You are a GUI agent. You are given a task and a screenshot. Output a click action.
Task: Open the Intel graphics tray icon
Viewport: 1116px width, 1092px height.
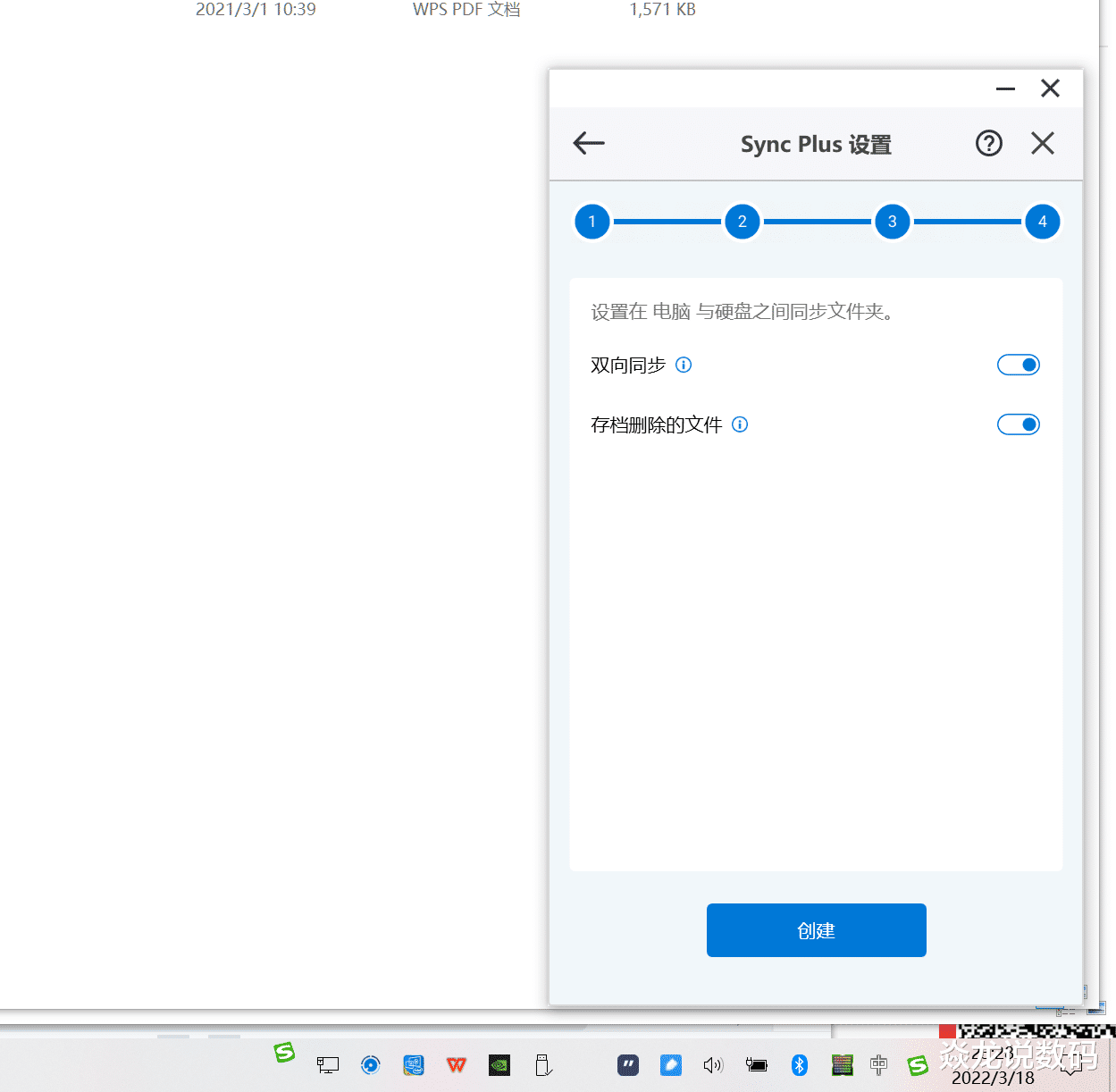click(x=414, y=1064)
